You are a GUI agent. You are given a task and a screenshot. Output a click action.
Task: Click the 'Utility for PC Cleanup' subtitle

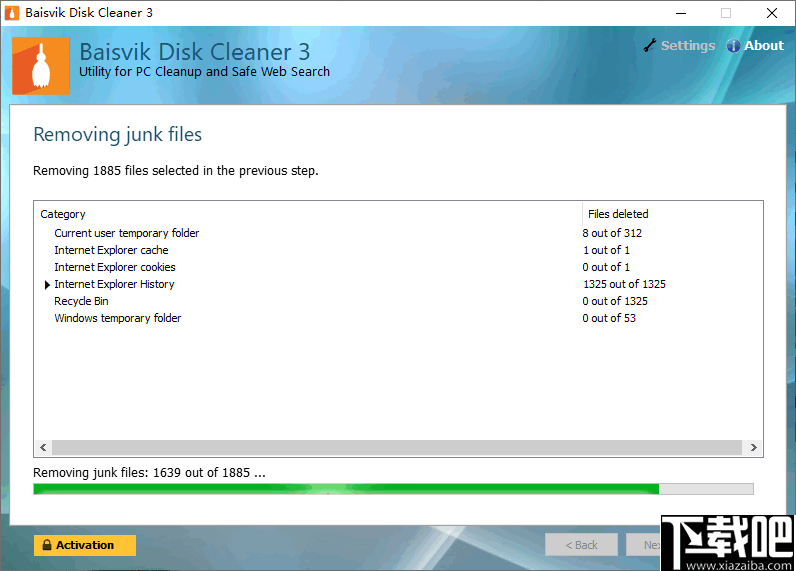204,72
